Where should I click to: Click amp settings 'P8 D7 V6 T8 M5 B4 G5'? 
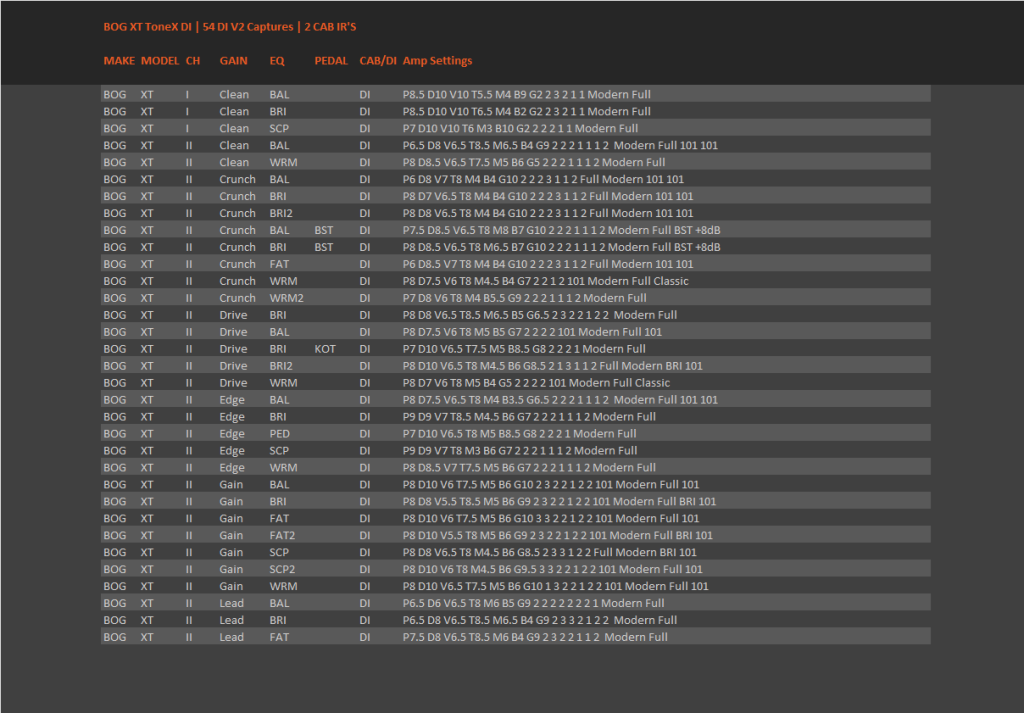457,383
